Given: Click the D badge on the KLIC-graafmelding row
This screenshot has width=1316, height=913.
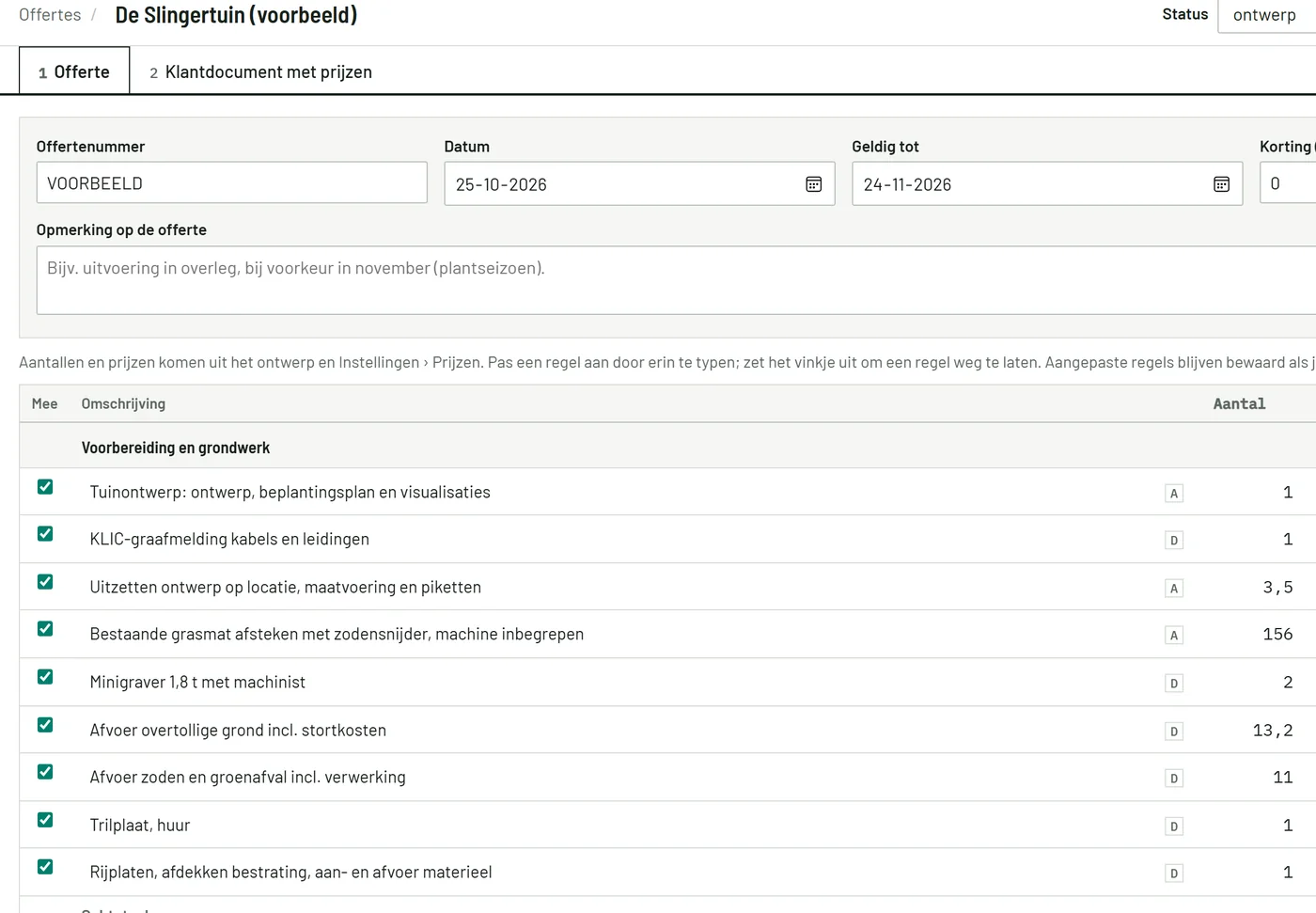Looking at the screenshot, I should coord(1174,541).
